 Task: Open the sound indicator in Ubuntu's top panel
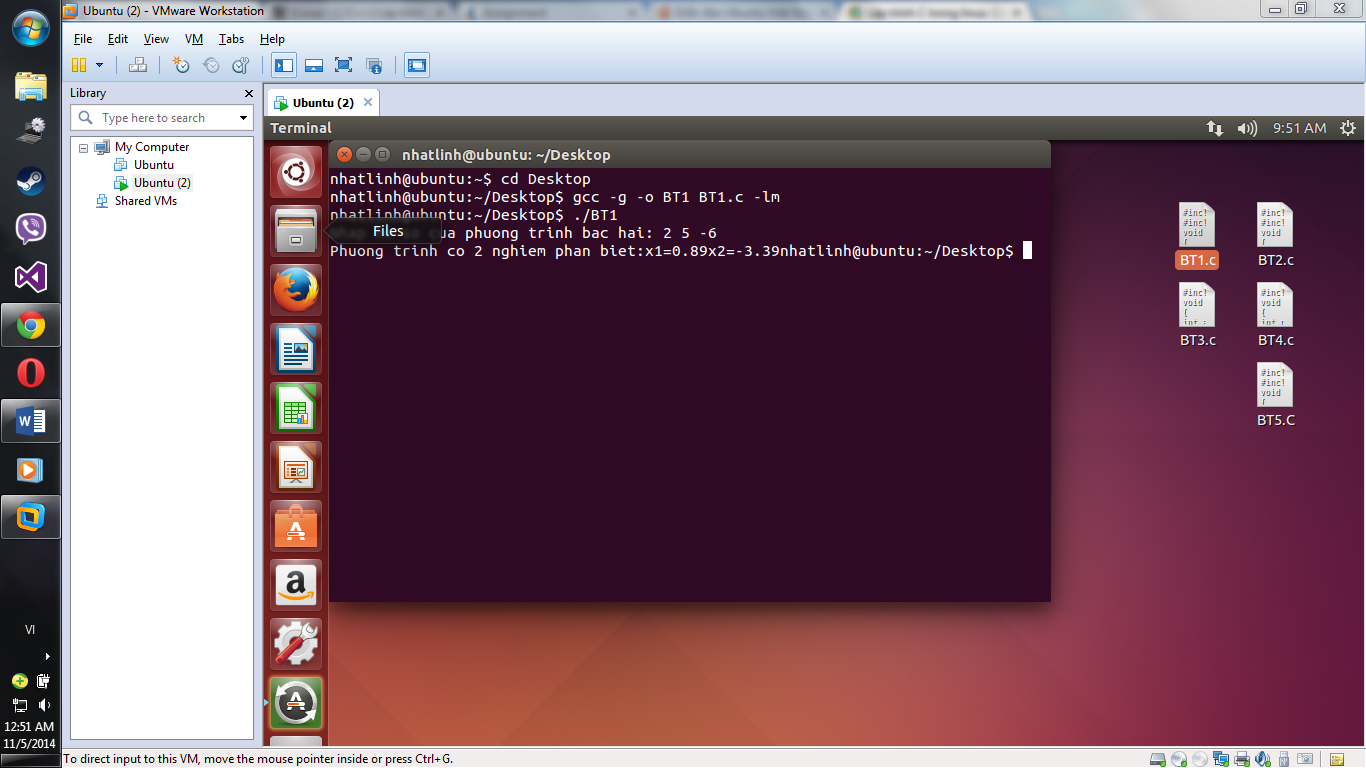pyautogui.click(x=1245, y=128)
